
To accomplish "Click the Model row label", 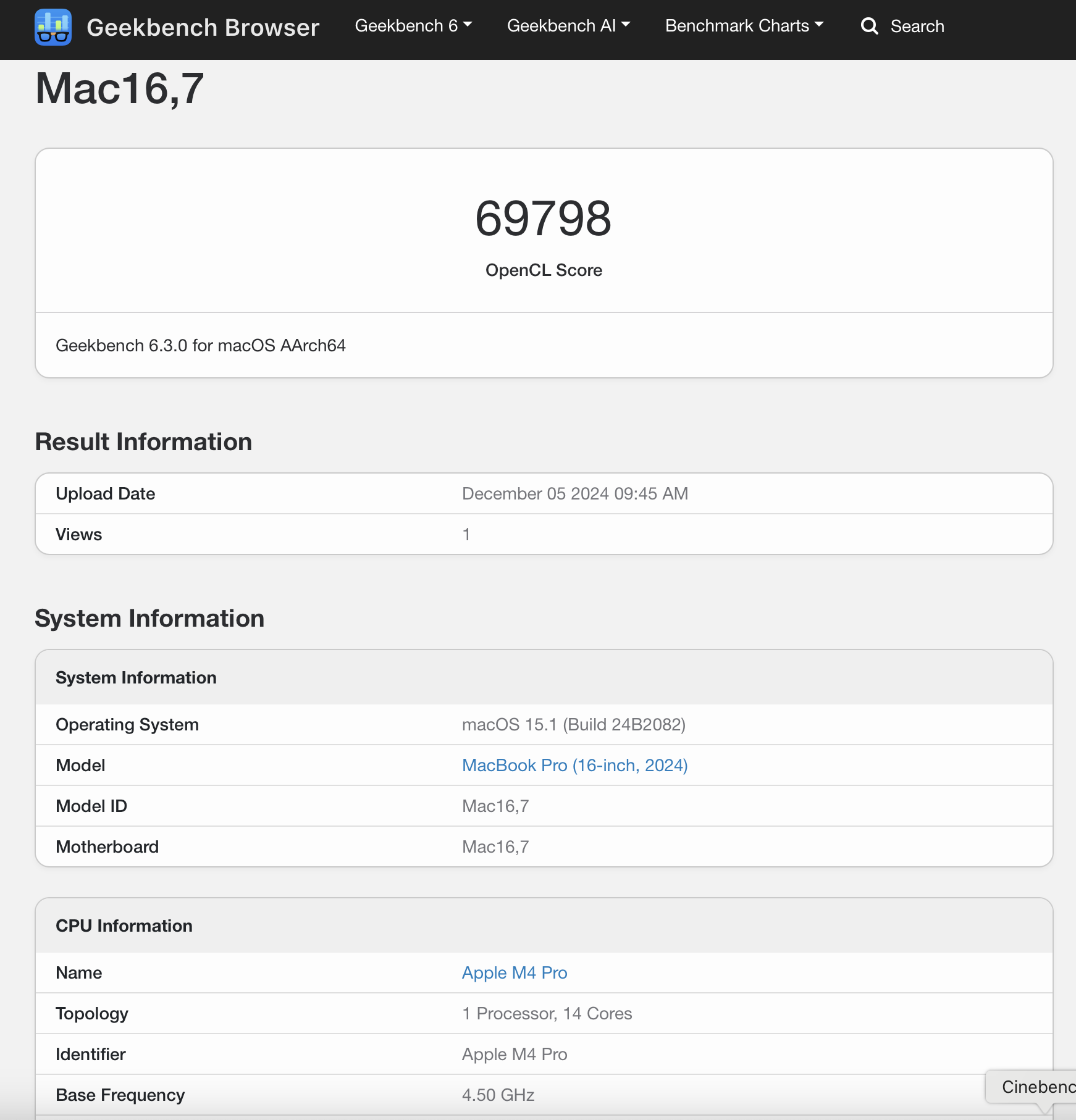I will (x=80, y=766).
